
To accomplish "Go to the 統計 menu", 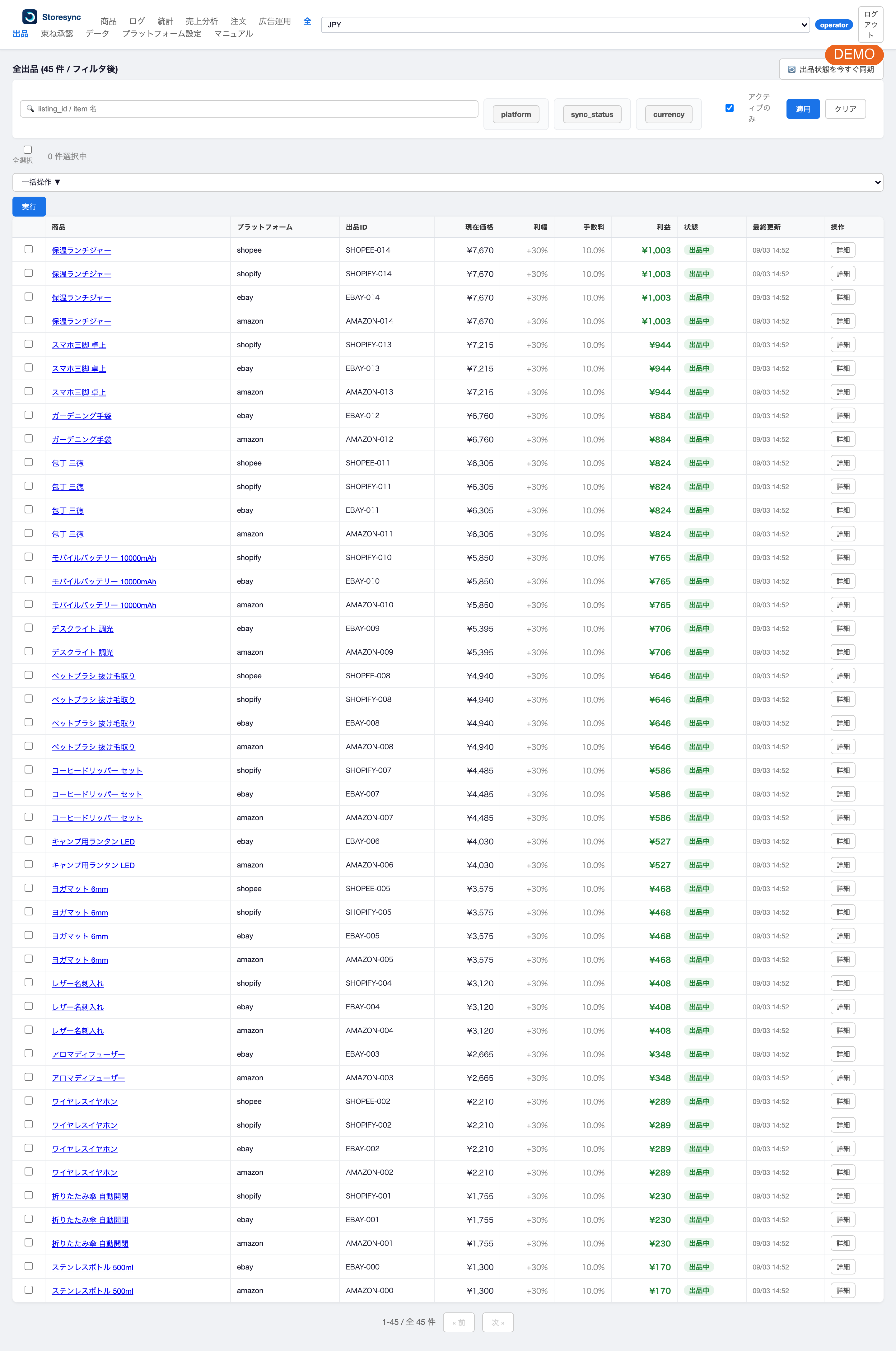I will coord(165,21).
